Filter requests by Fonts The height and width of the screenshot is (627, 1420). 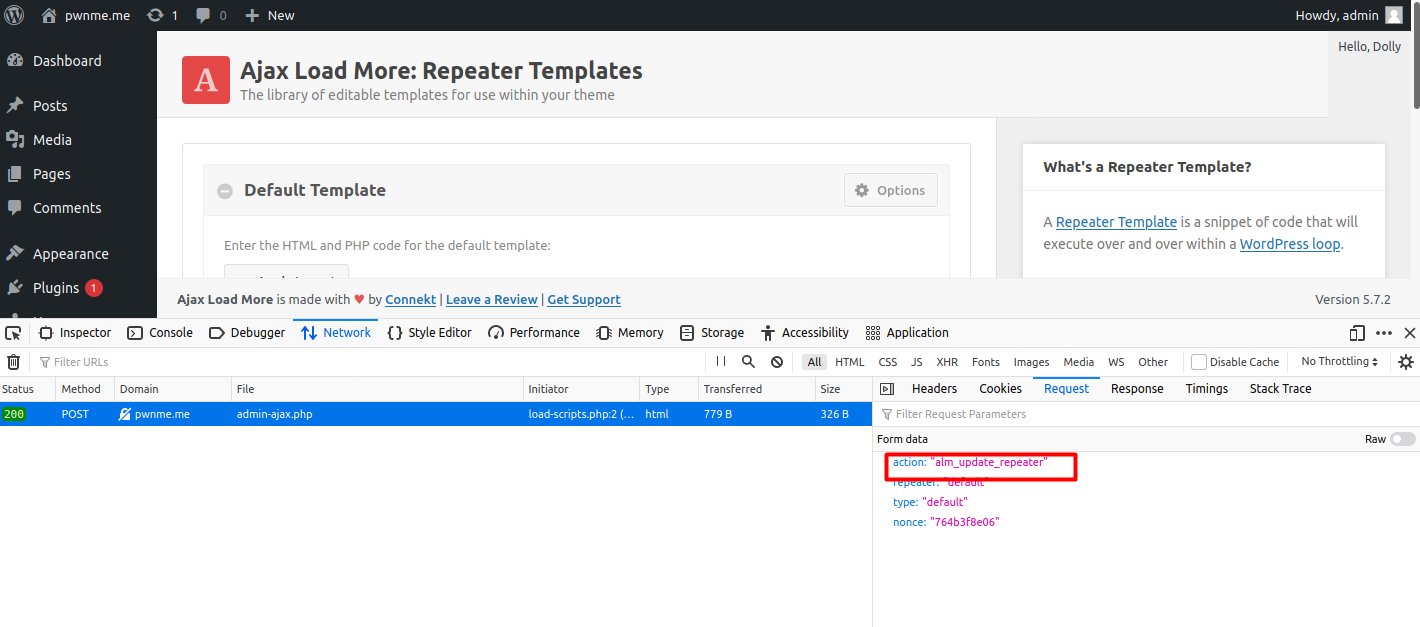tap(986, 362)
